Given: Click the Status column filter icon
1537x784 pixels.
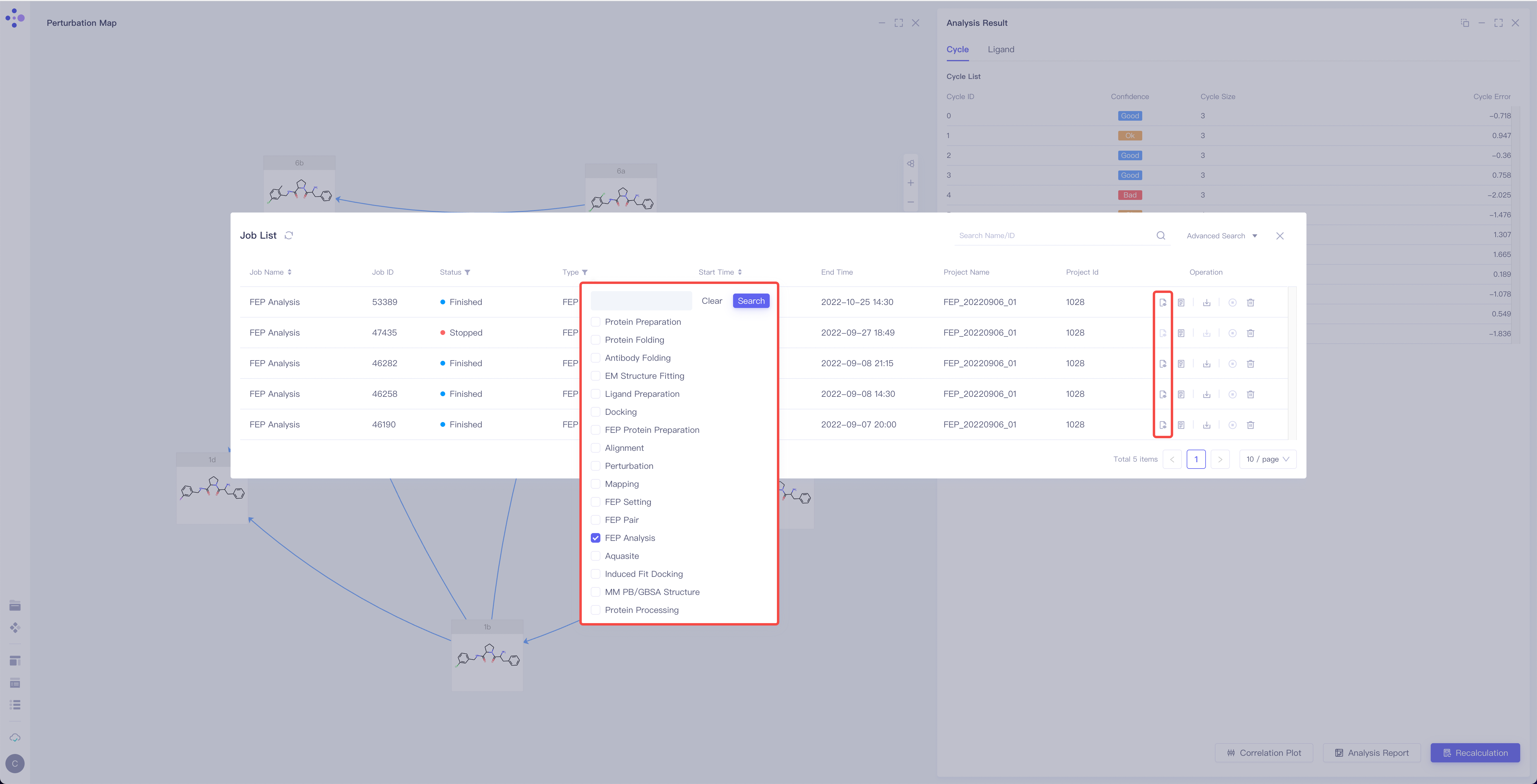Looking at the screenshot, I should coord(467,272).
